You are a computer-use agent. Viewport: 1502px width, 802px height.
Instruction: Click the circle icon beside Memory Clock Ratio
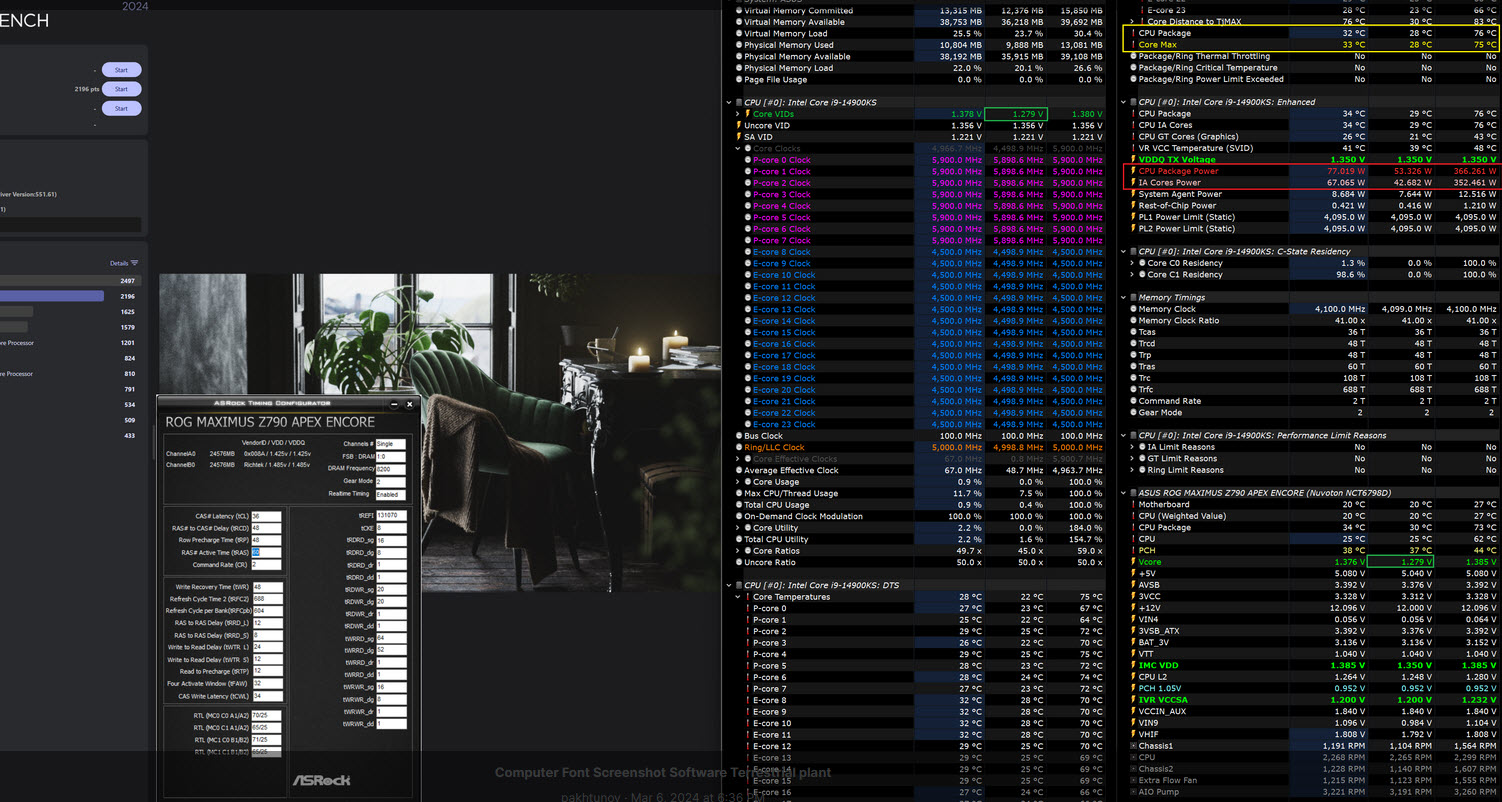(x=1133, y=321)
